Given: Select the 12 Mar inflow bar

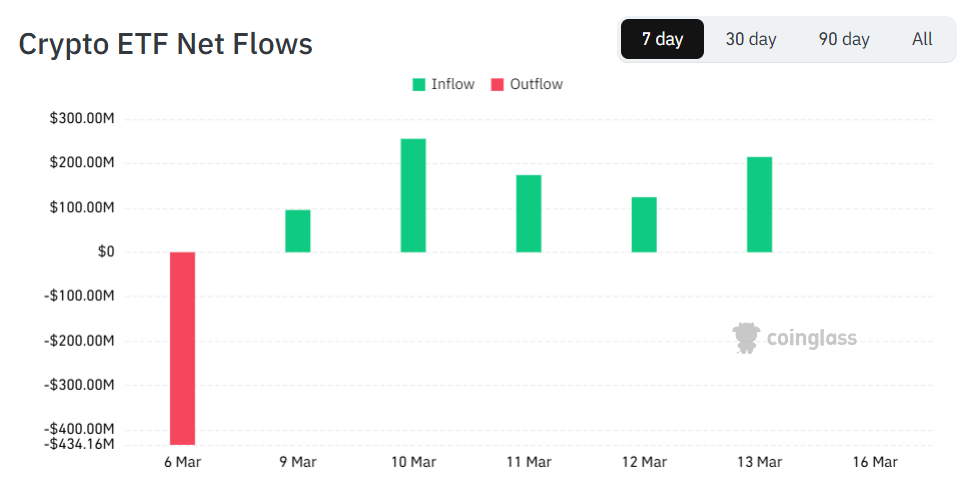Looking at the screenshot, I should (x=644, y=224).
